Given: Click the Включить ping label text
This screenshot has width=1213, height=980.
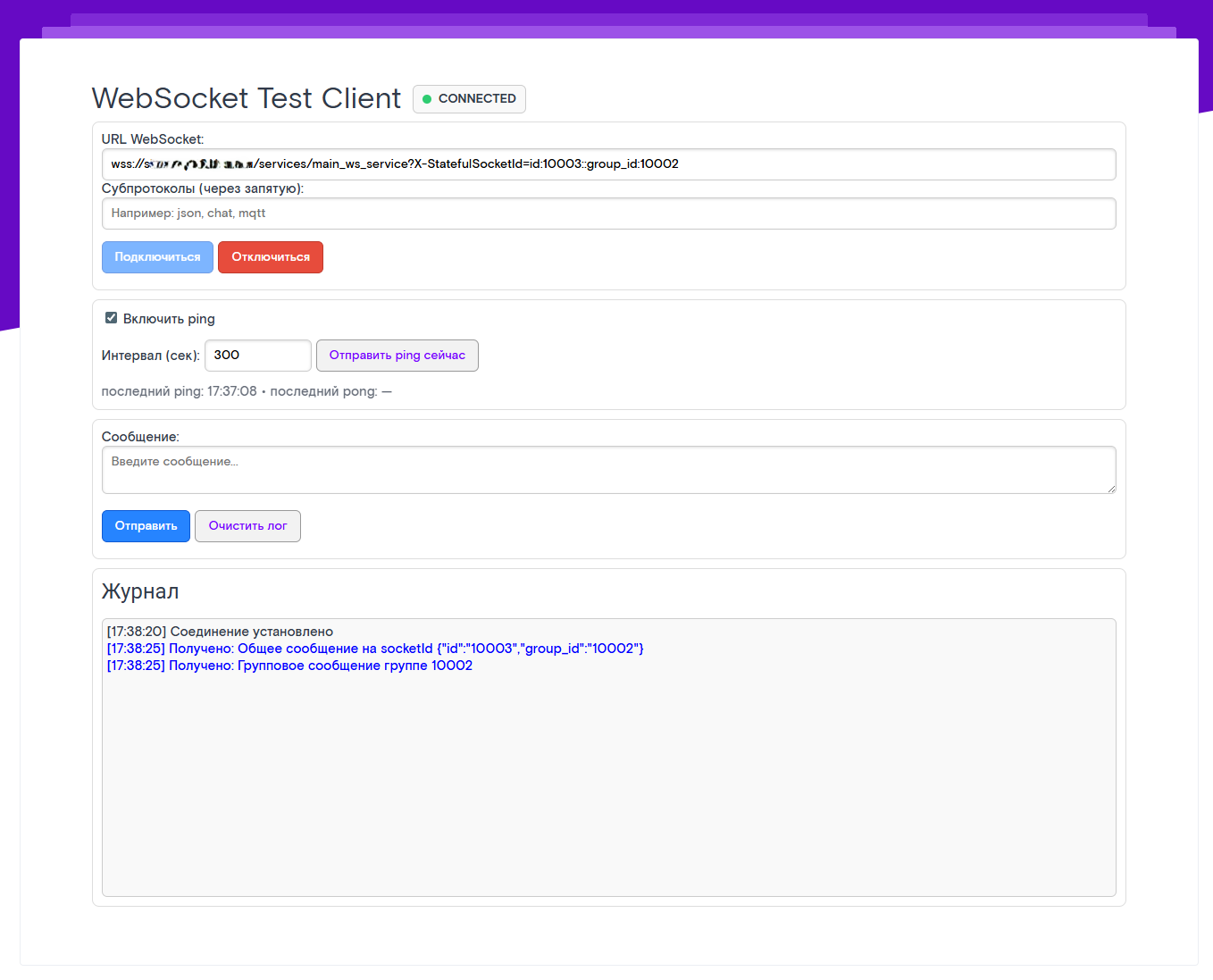Looking at the screenshot, I should (x=169, y=319).
